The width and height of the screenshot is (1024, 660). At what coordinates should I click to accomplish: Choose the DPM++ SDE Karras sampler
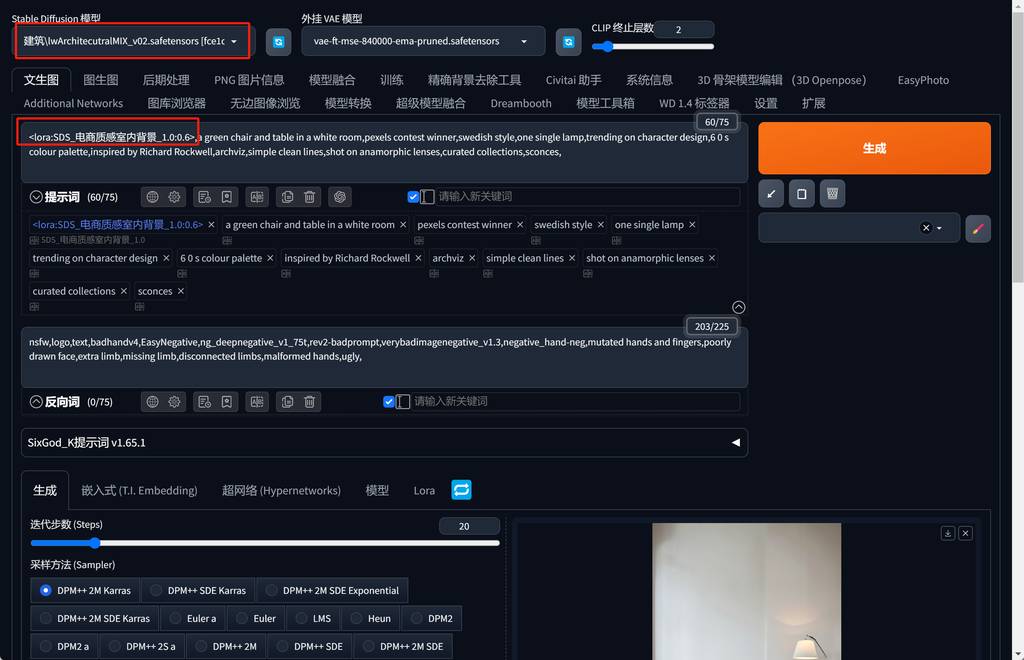click(198, 590)
